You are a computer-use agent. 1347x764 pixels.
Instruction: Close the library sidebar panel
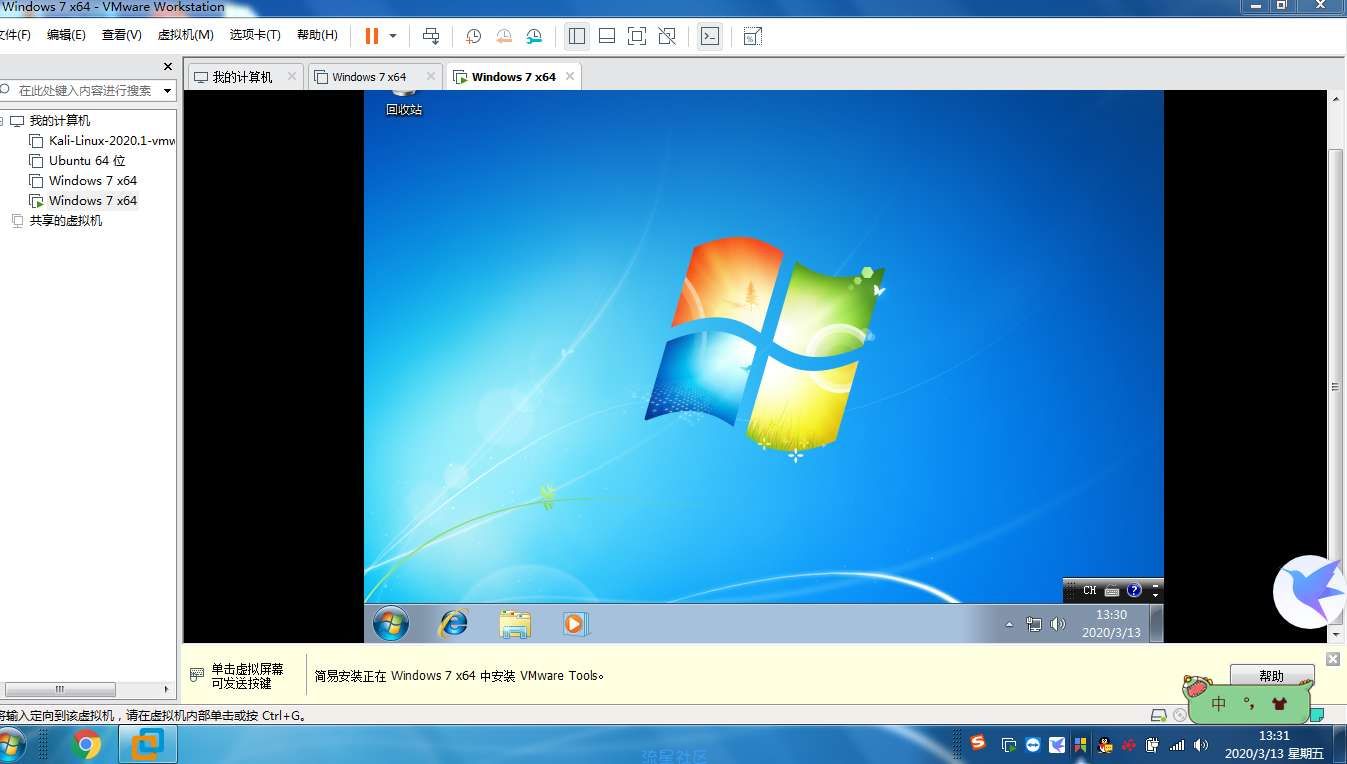pos(168,67)
